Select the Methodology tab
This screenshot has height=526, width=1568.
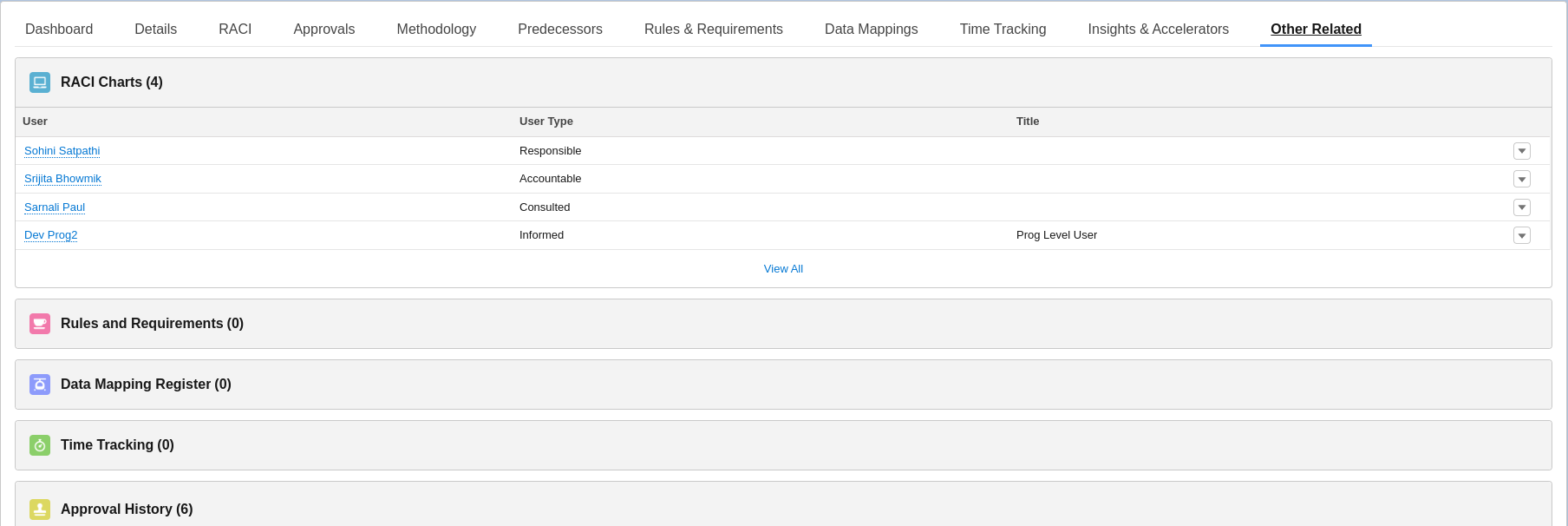pyautogui.click(x=436, y=30)
